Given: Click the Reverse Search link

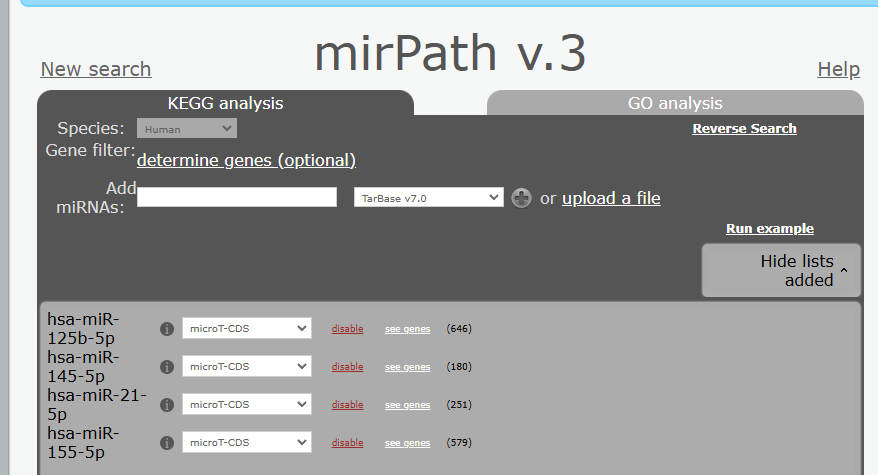Looking at the screenshot, I should pos(744,128).
